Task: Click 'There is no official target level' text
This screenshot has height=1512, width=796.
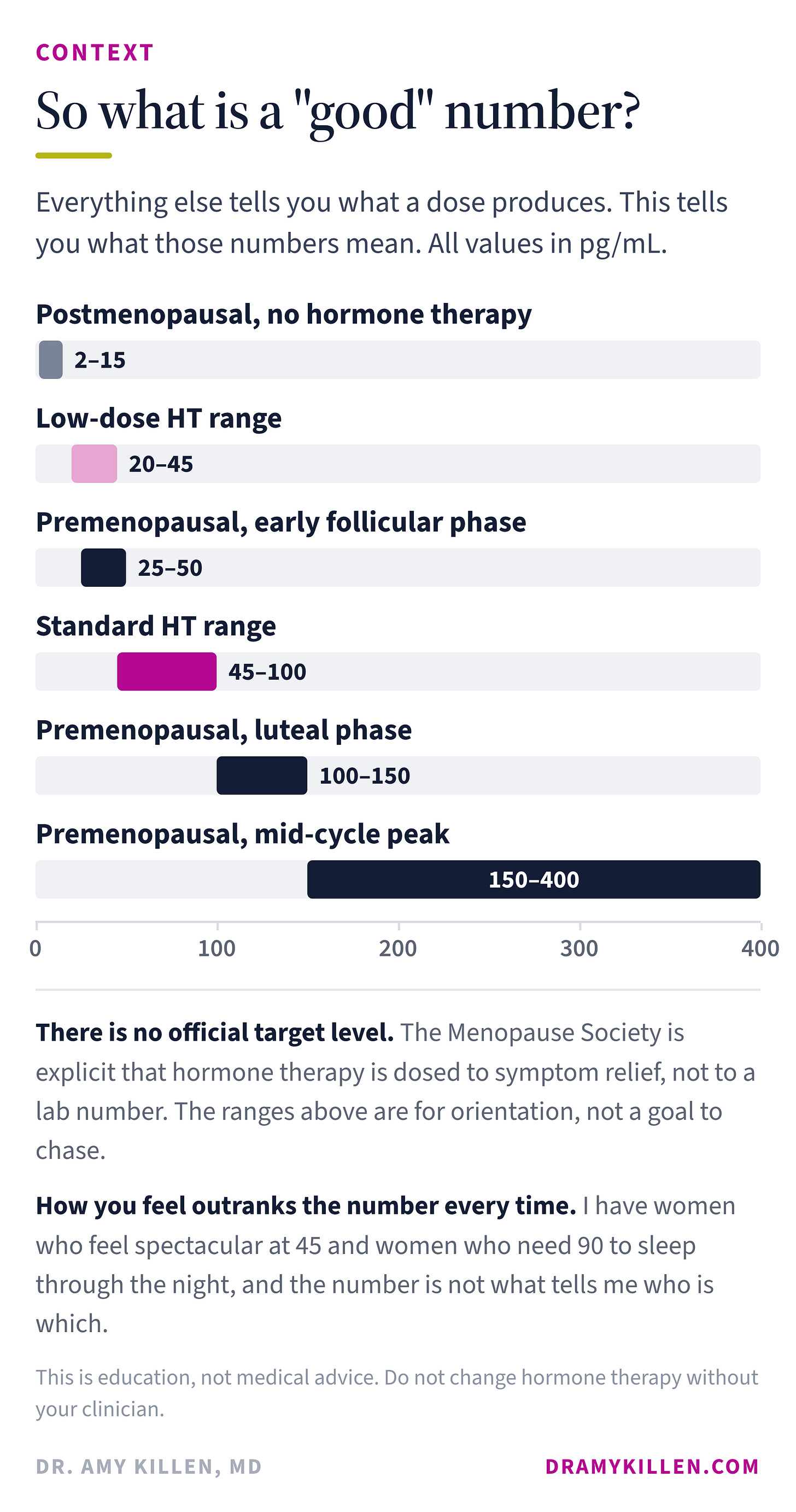Action: tap(215, 1032)
